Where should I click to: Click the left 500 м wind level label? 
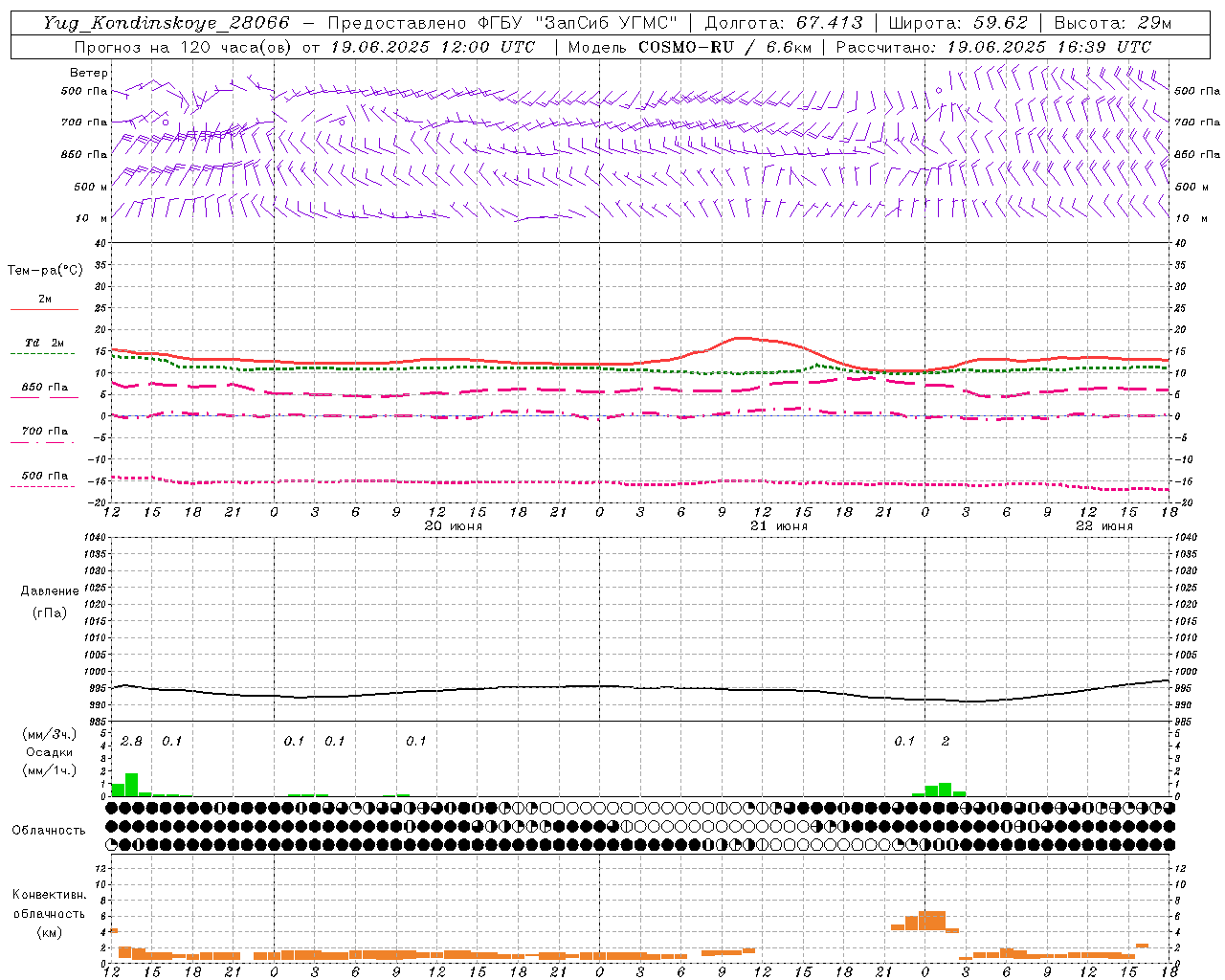[x=91, y=187]
